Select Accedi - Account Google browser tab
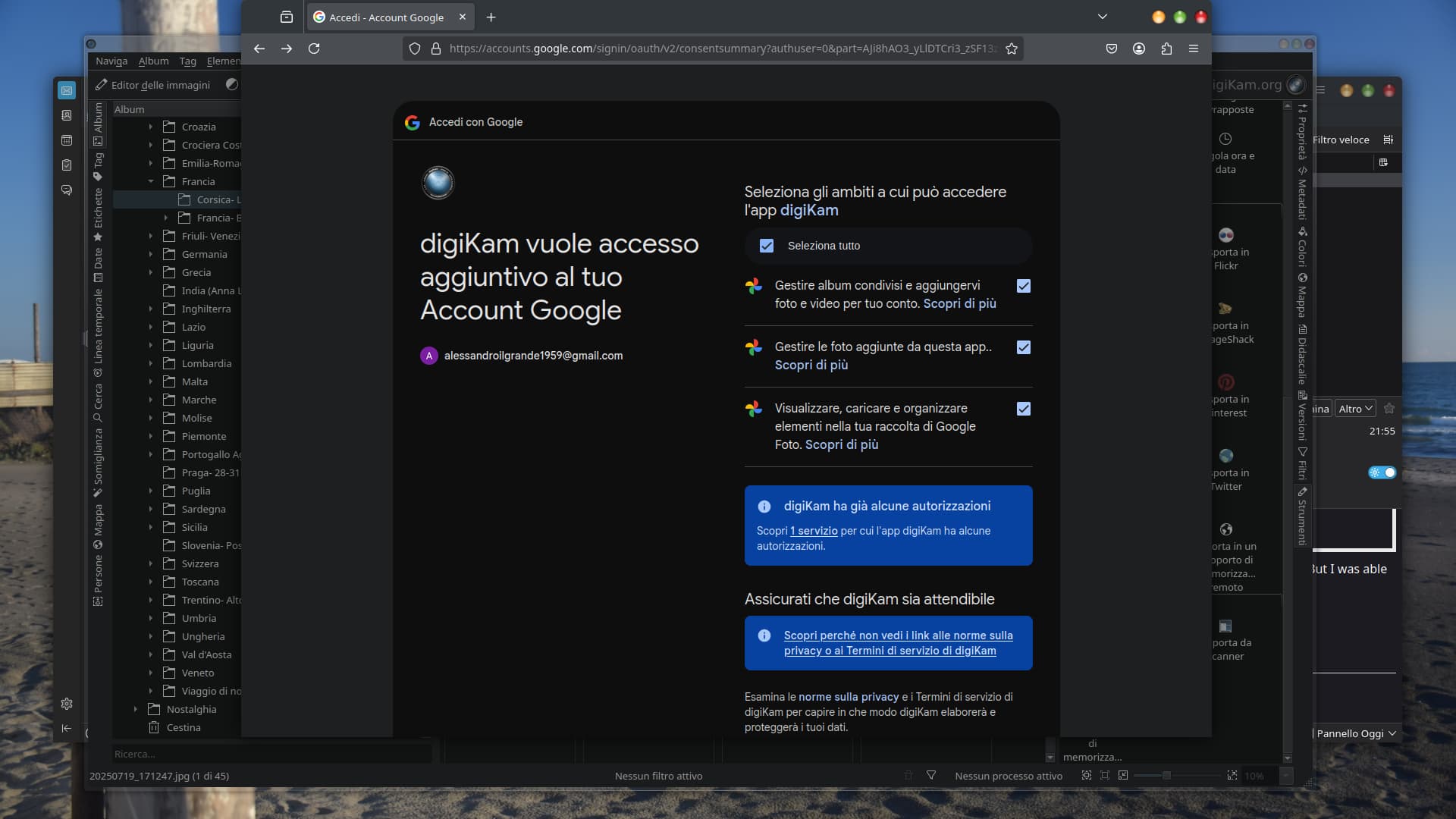The height and width of the screenshot is (819, 1456). [x=390, y=17]
